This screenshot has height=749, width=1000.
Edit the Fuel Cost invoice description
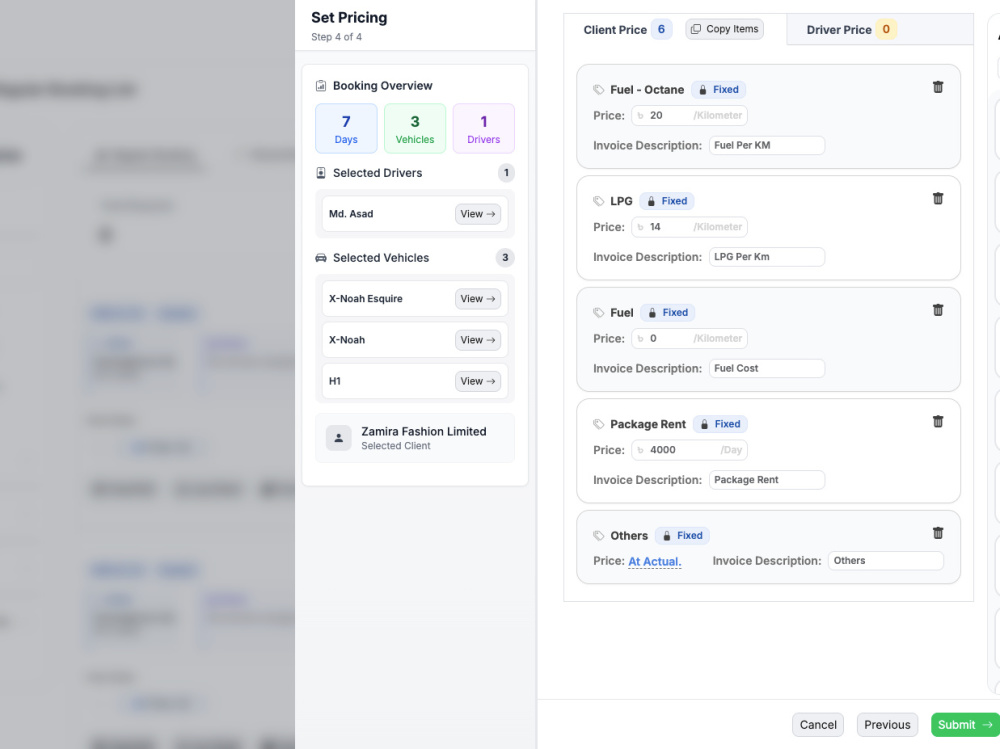(x=767, y=368)
